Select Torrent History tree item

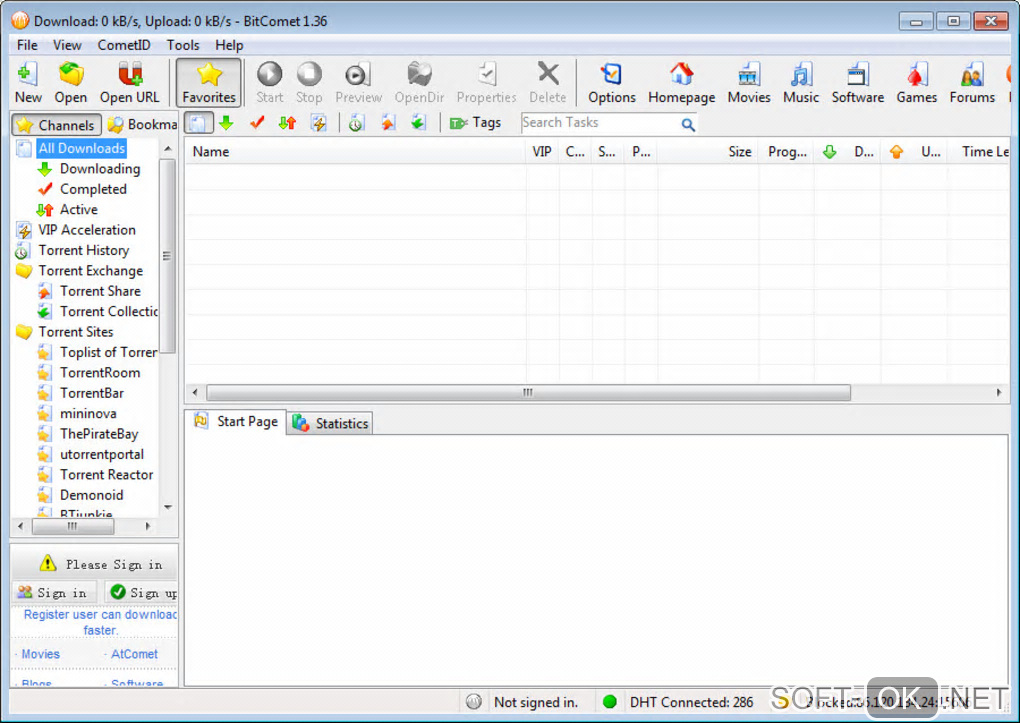coord(83,251)
